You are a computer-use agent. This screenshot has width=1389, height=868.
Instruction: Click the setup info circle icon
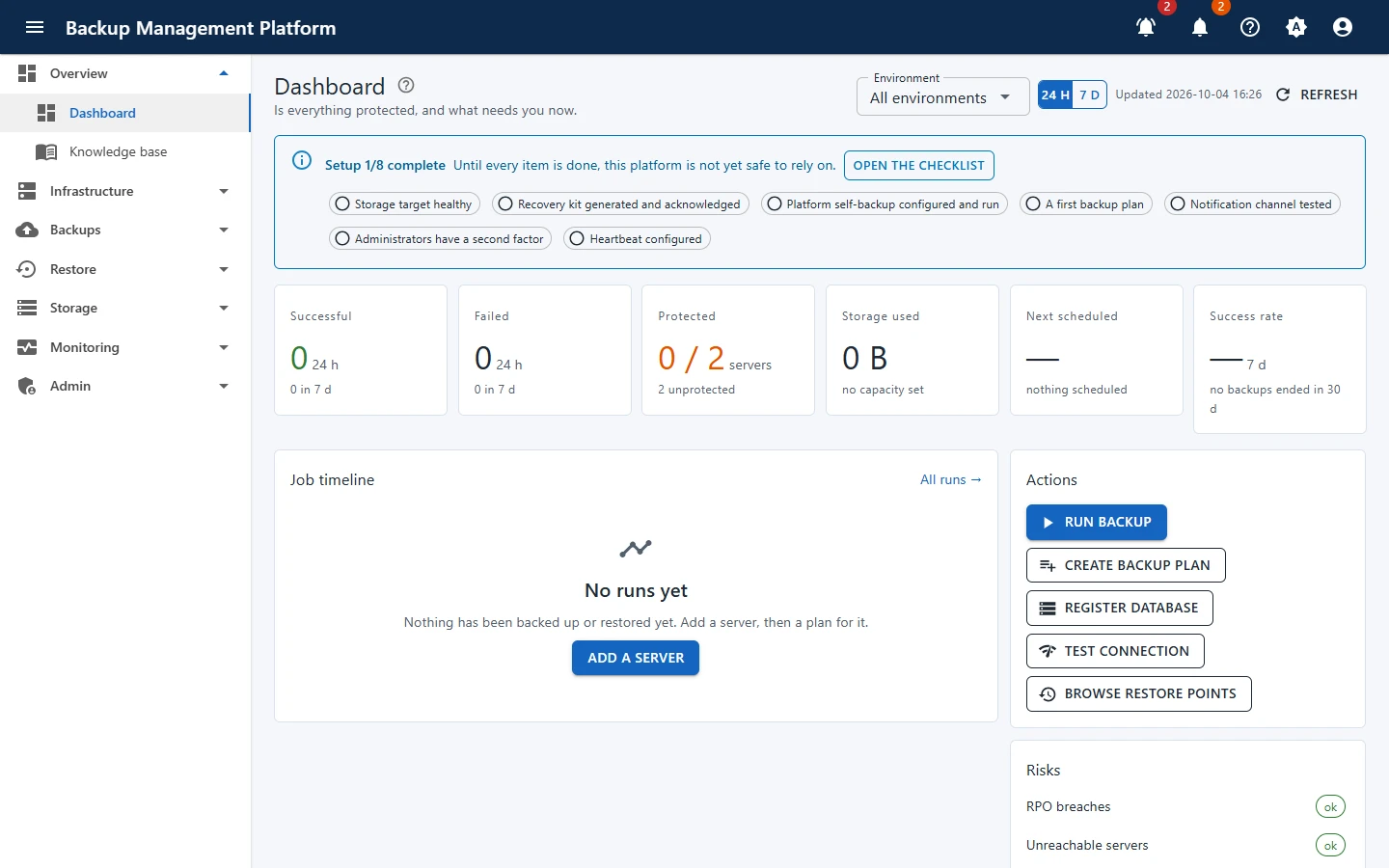302,160
